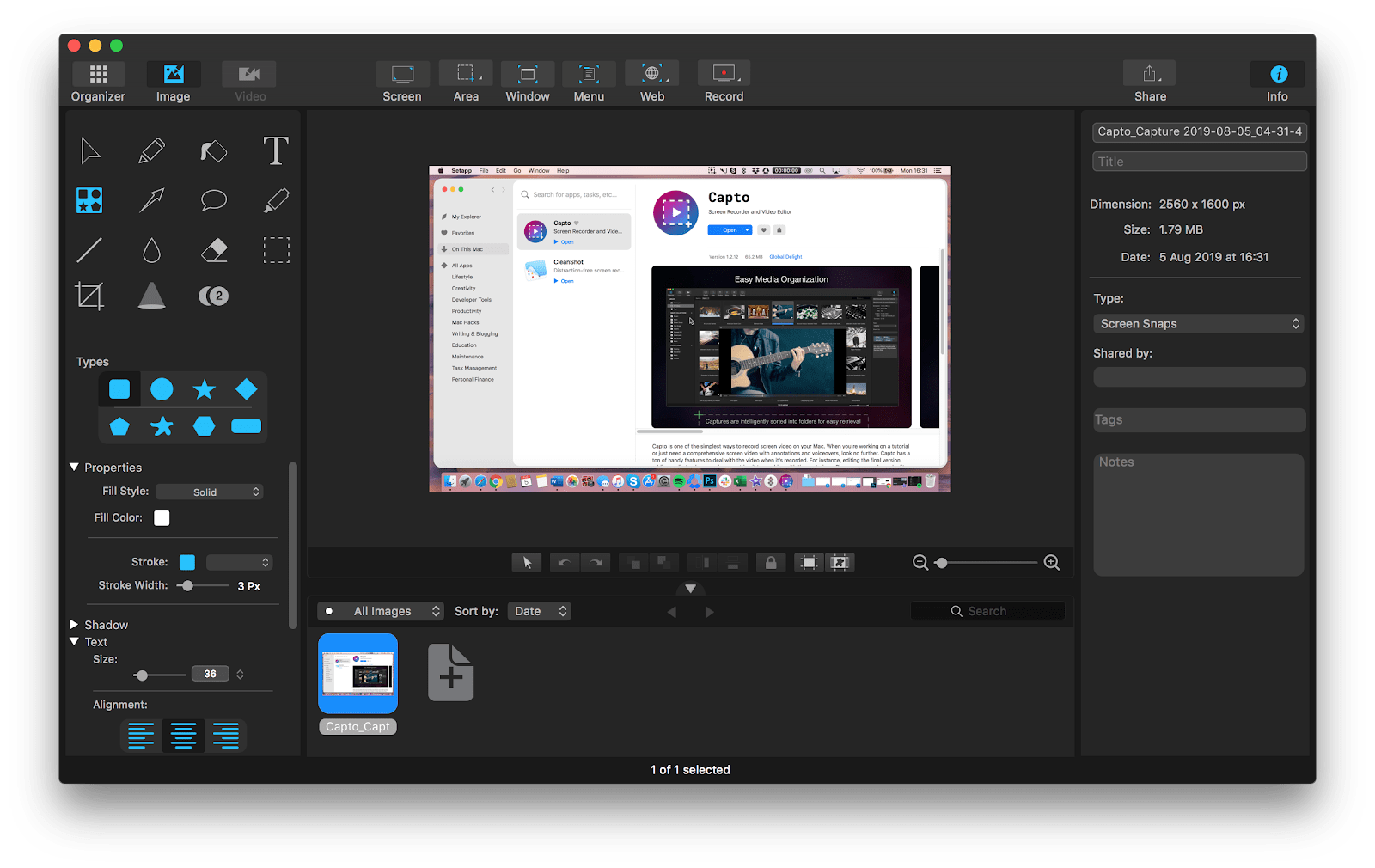Click the text Size slider
This screenshot has width=1375, height=868.
tap(160, 675)
